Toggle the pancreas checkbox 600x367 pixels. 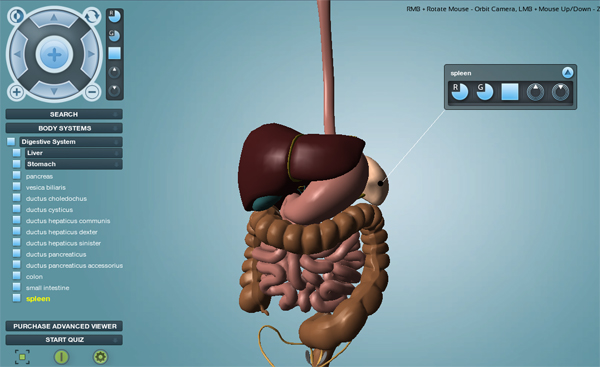[x=16, y=175]
